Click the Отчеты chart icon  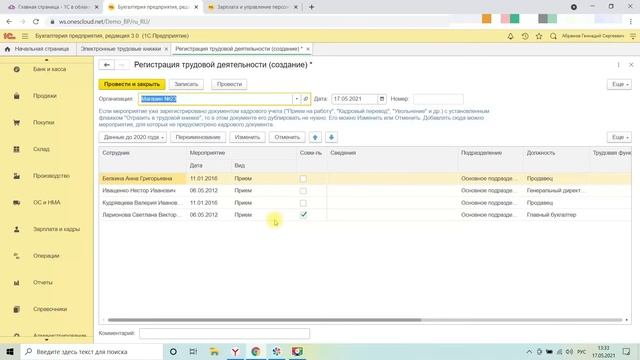pyautogui.click(x=16, y=282)
